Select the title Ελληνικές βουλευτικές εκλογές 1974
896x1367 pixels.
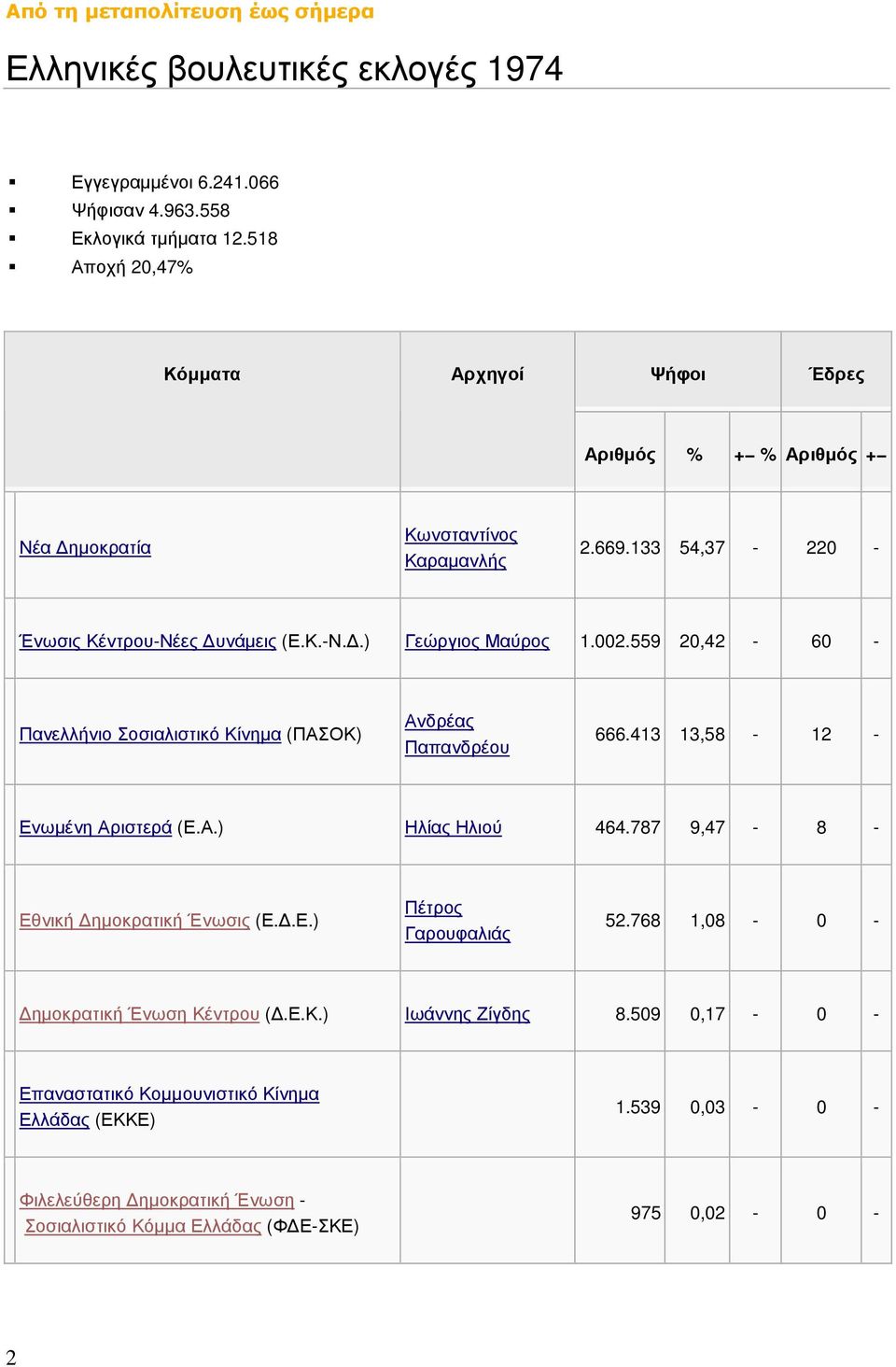pyautogui.click(x=285, y=69)
